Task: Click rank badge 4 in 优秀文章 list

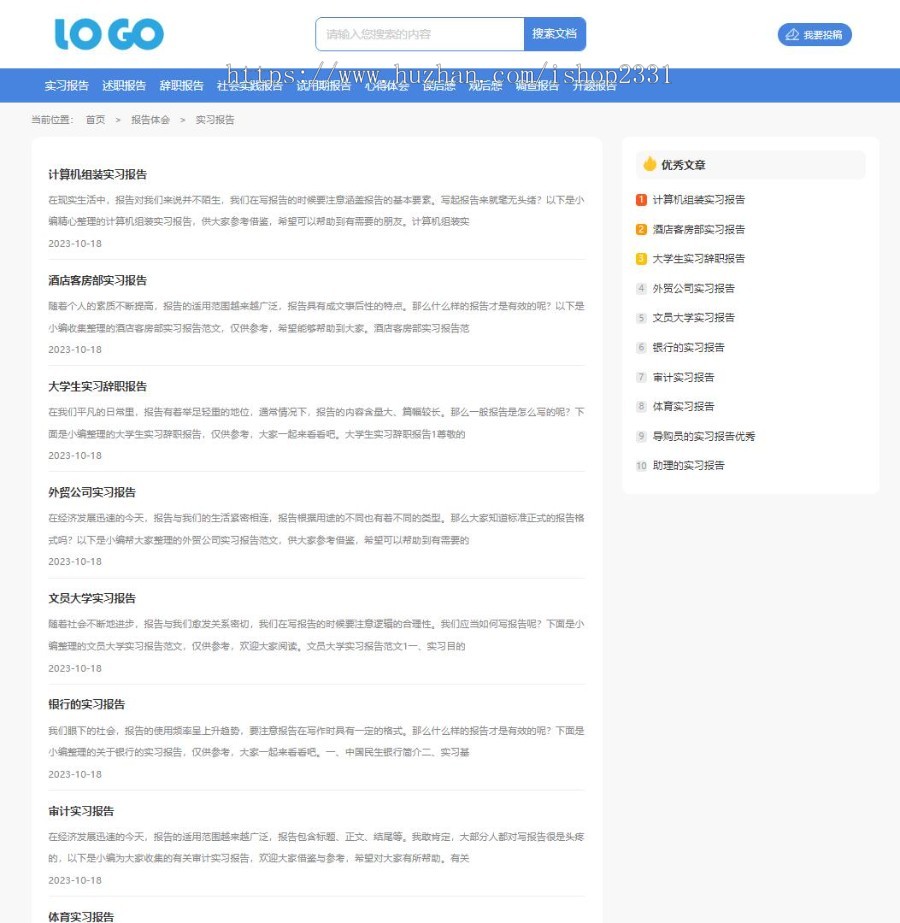Action: pyautogui.click(x=641, y=288)
